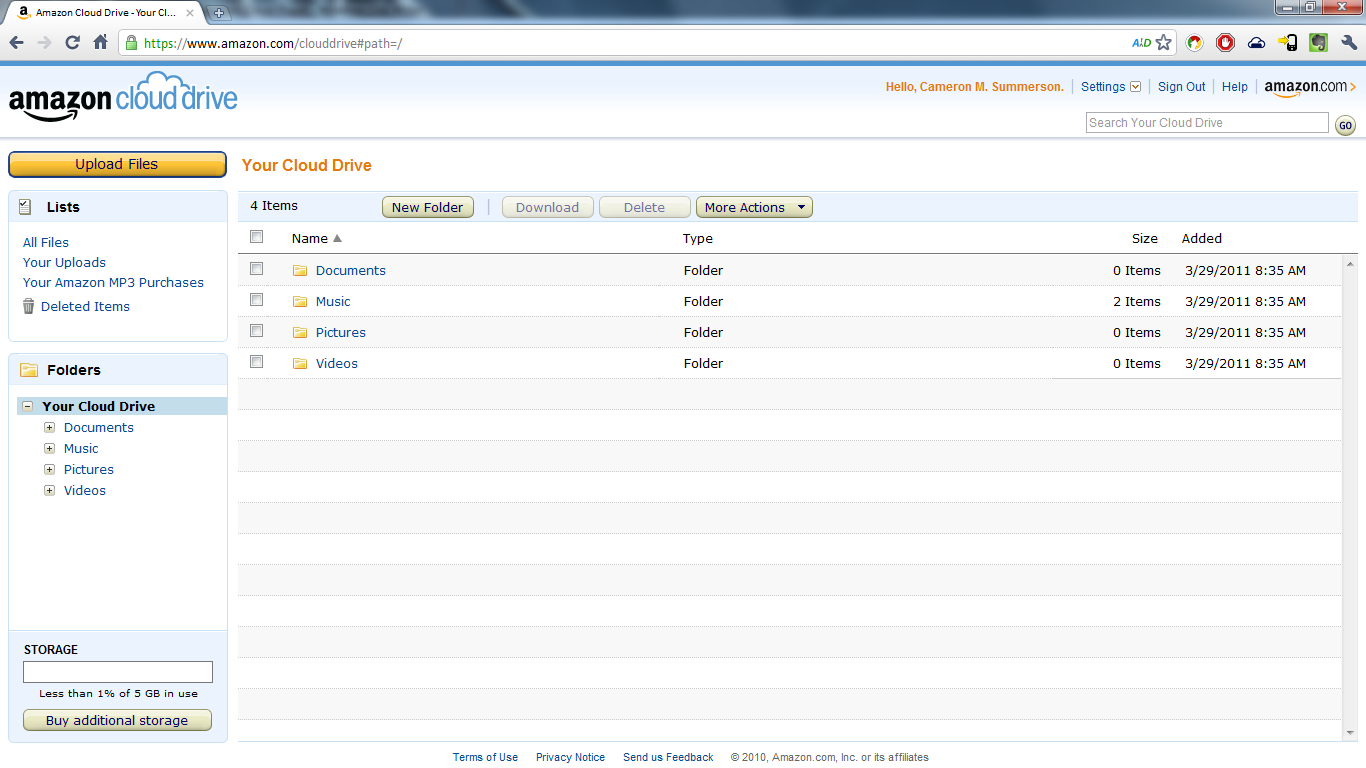Open Your Amazon MP3 Purchases list

click(x=112, y=282)
